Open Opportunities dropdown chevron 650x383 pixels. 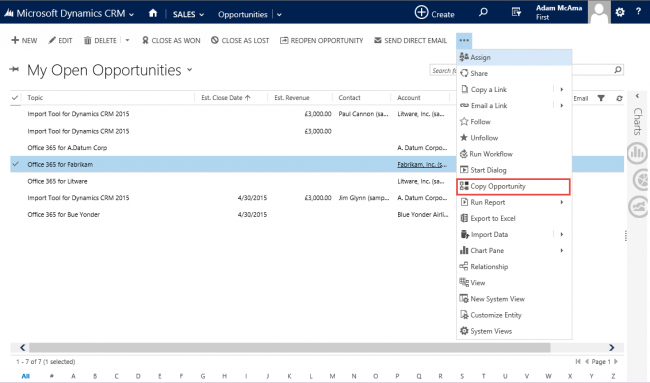coord(279,15)
